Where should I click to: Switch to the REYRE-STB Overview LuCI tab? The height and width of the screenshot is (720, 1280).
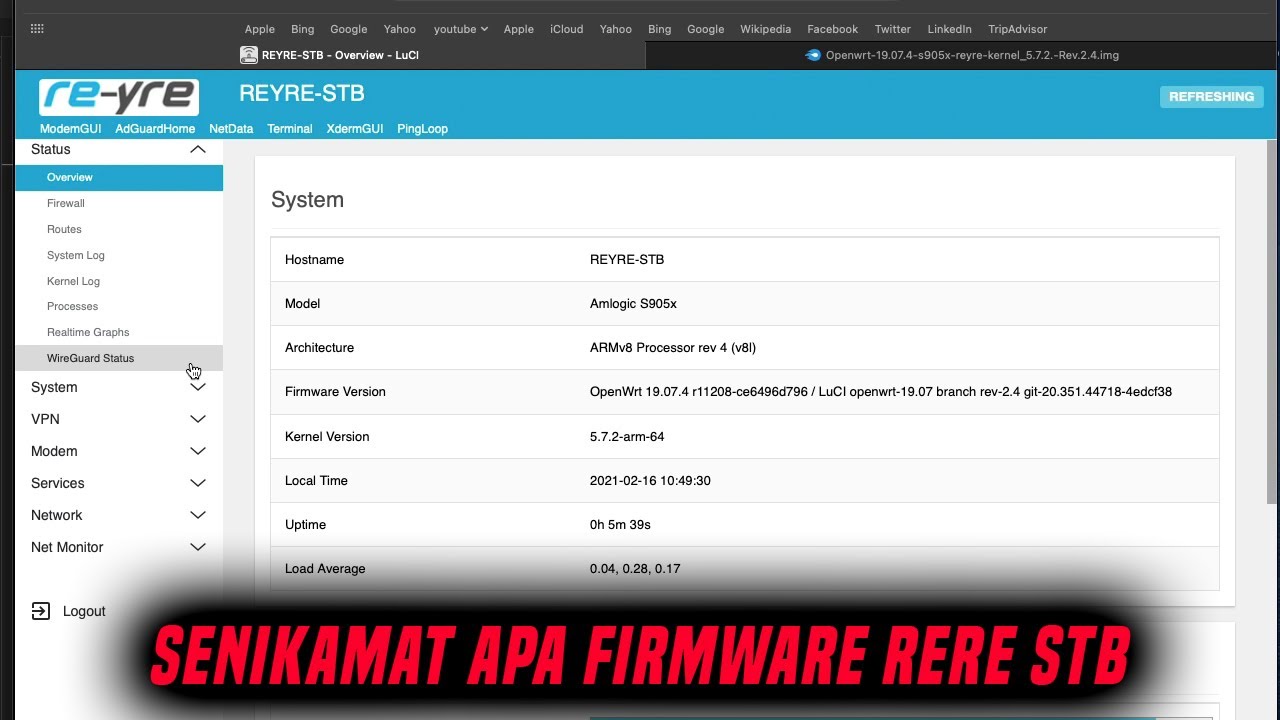(x=330, y=55)
